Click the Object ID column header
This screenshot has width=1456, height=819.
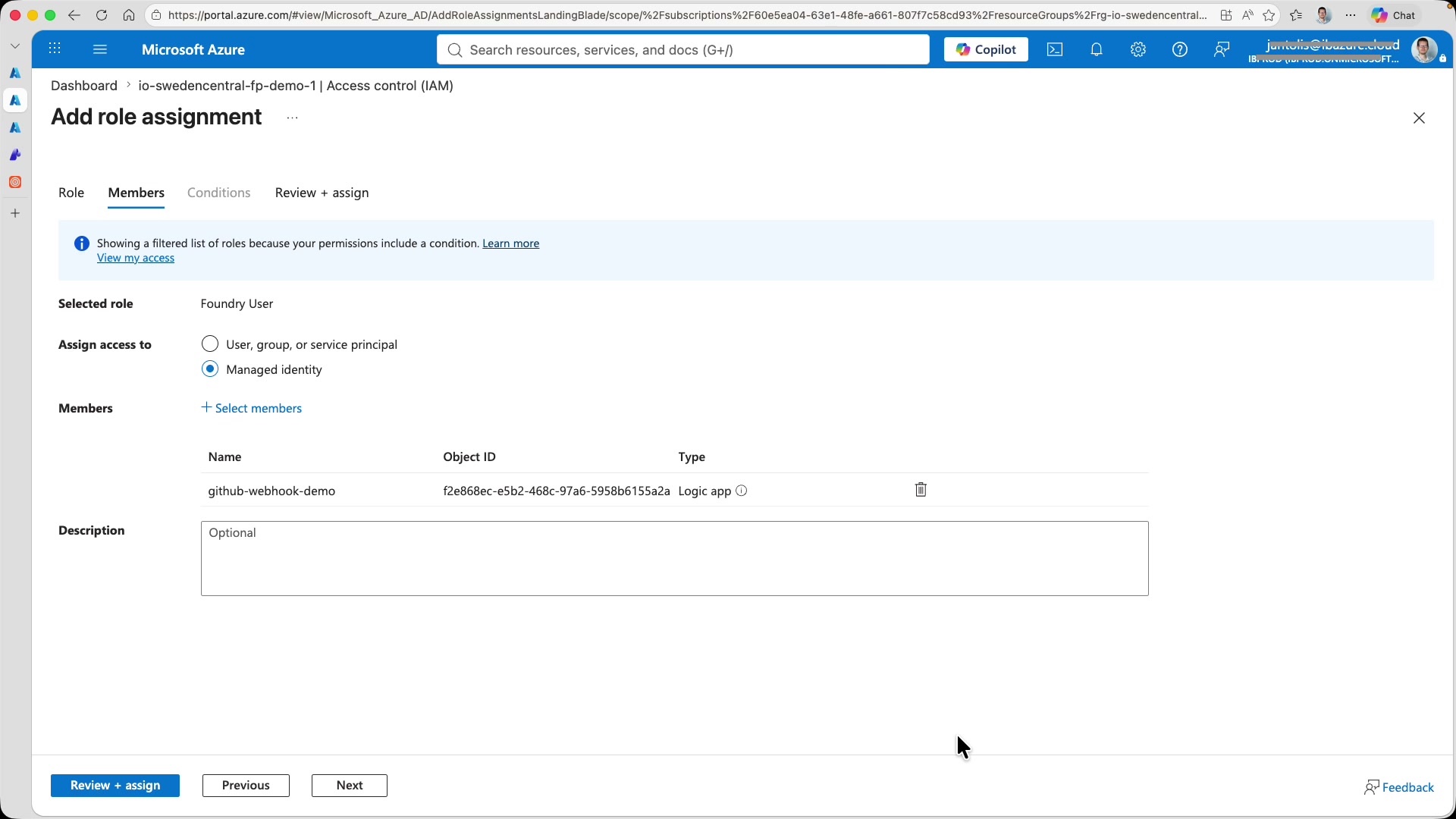(x=469, y=457)
